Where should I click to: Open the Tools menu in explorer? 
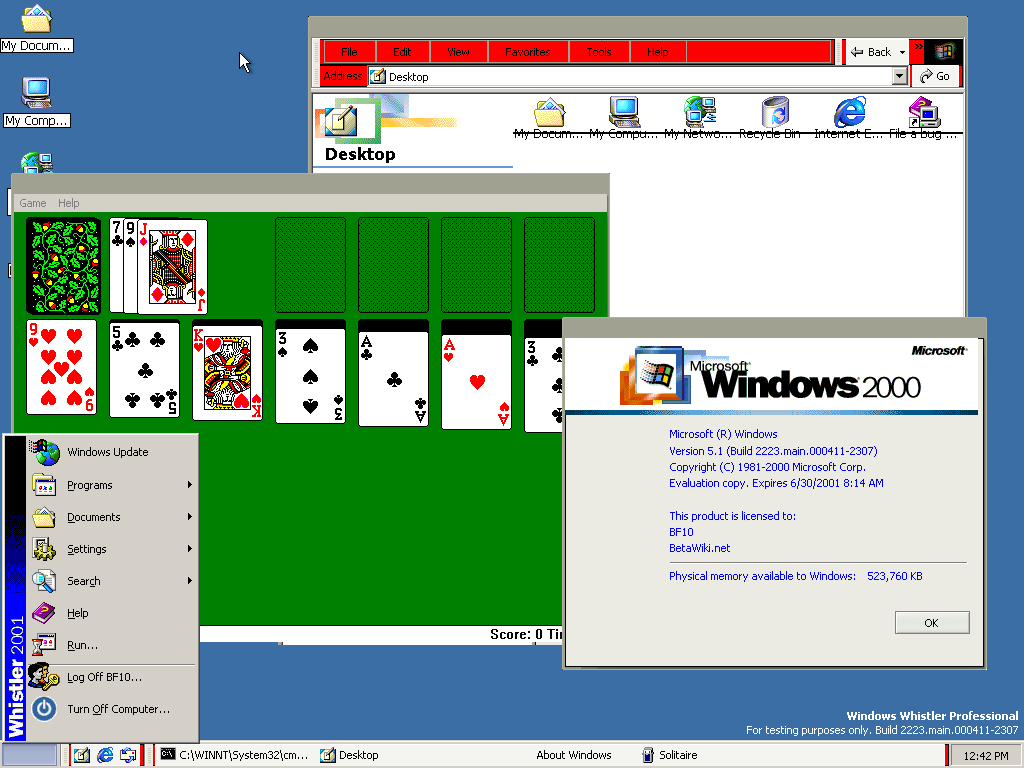(x=599, y=52)
